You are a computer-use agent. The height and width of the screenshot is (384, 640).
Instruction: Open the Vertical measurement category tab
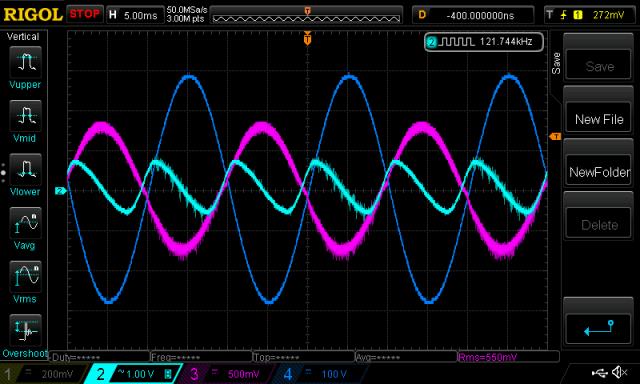click(x=23, y=37)
